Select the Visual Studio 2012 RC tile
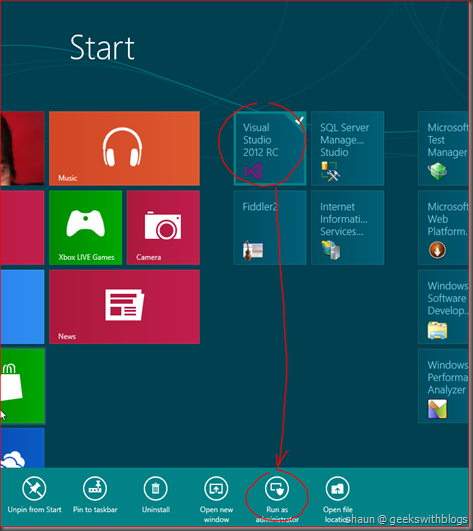The width and height of the screenshot is (473, 531). tap(270, 148)
